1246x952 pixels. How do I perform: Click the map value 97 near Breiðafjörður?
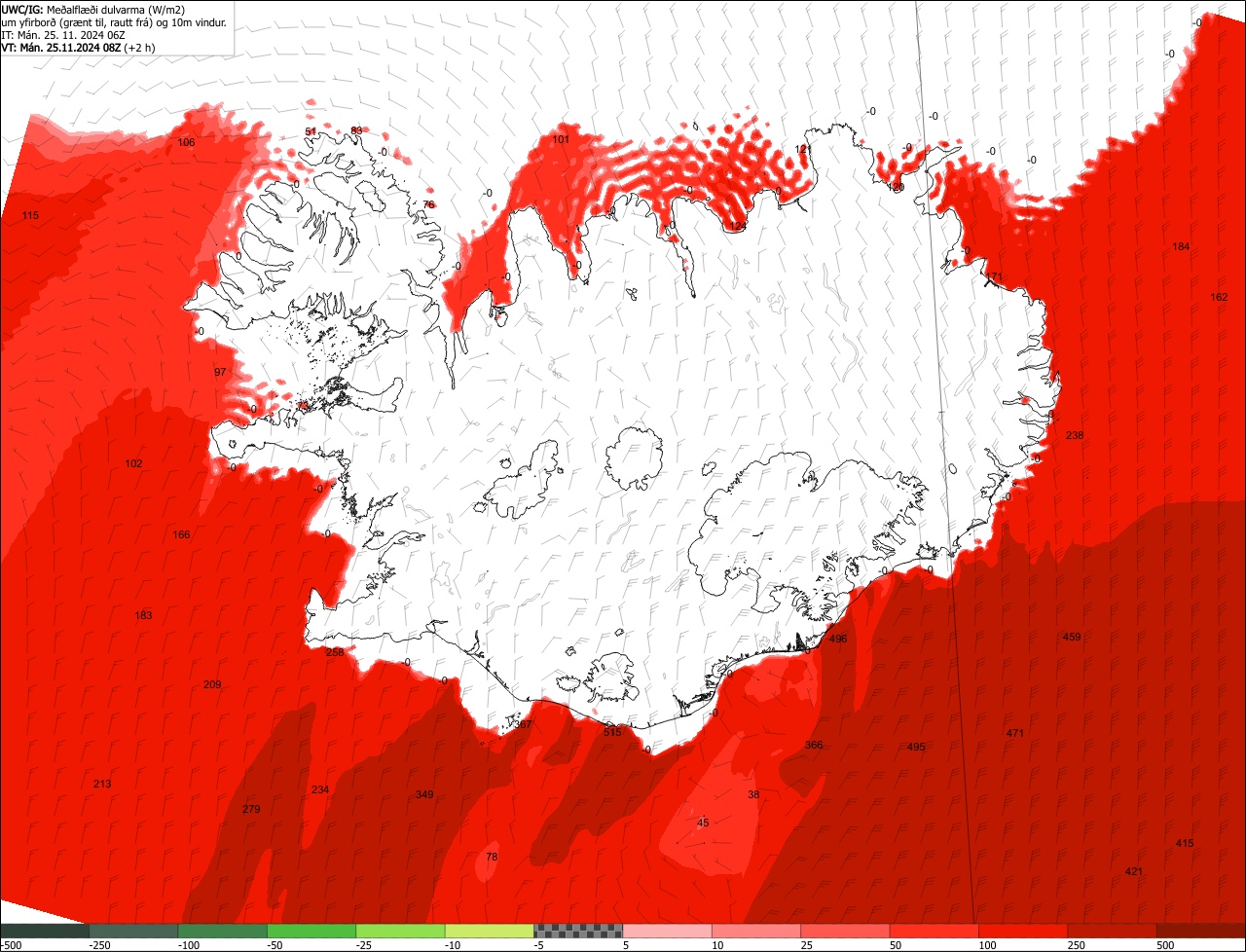220,372
